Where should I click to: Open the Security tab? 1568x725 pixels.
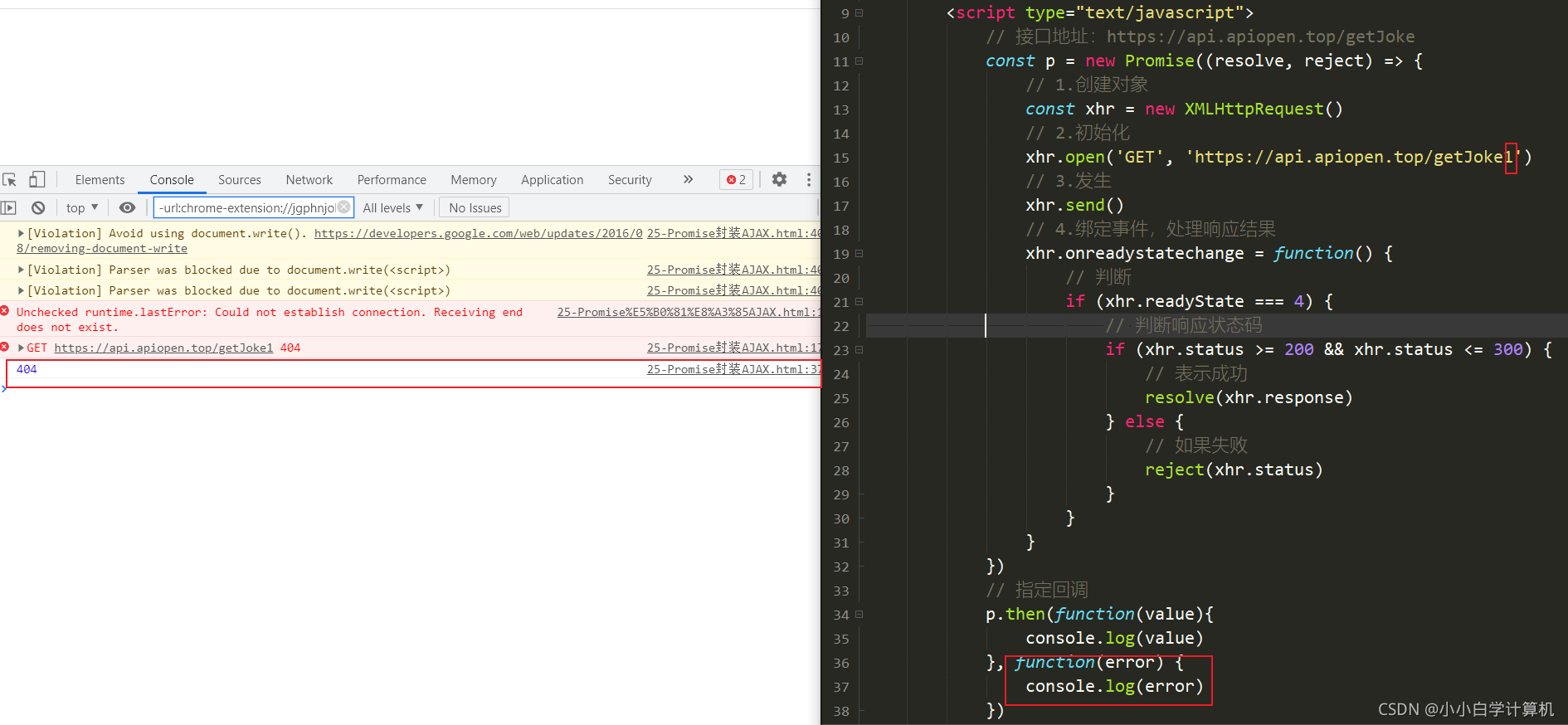click(630, 179)
